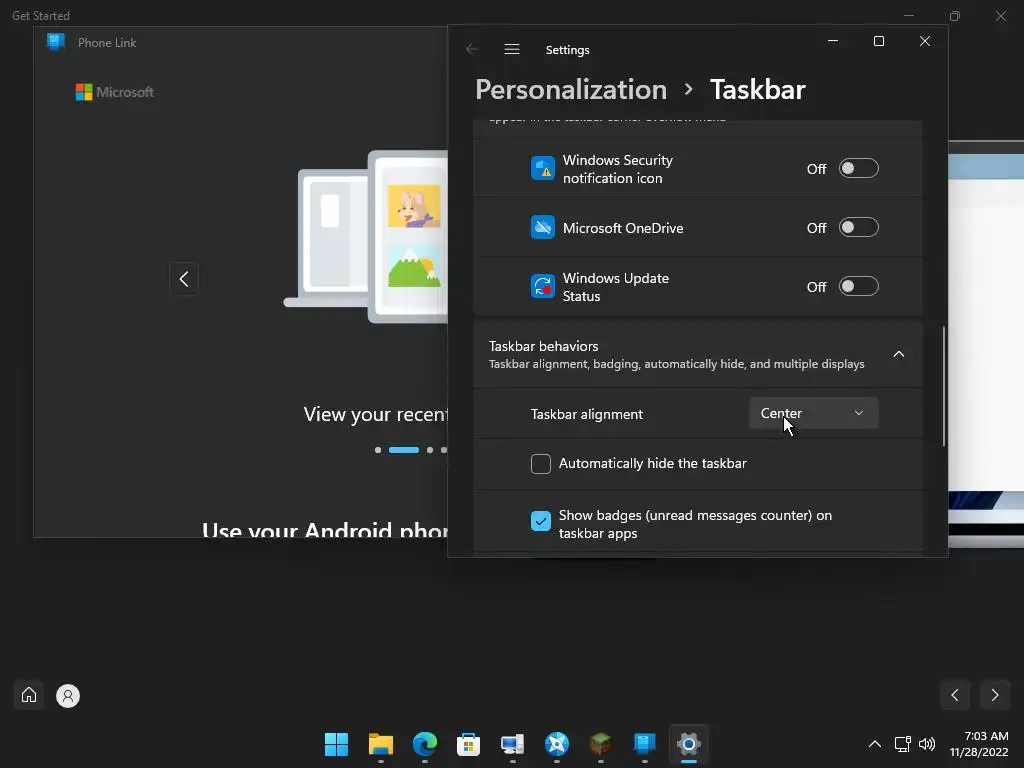The width and height of the screenshot is (1024, 768).
Task: Click the Windows Security shield icon
Action: 542,168
